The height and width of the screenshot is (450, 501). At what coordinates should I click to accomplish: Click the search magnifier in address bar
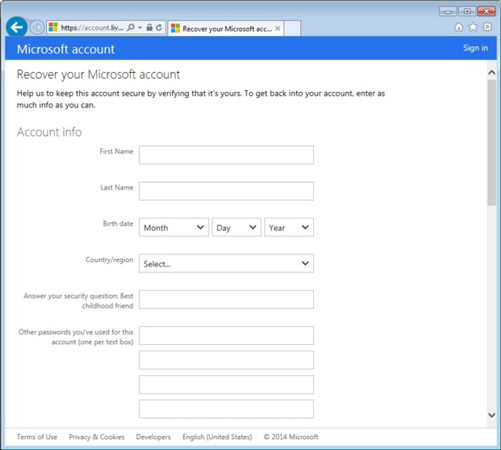click(x=131, y=27)
